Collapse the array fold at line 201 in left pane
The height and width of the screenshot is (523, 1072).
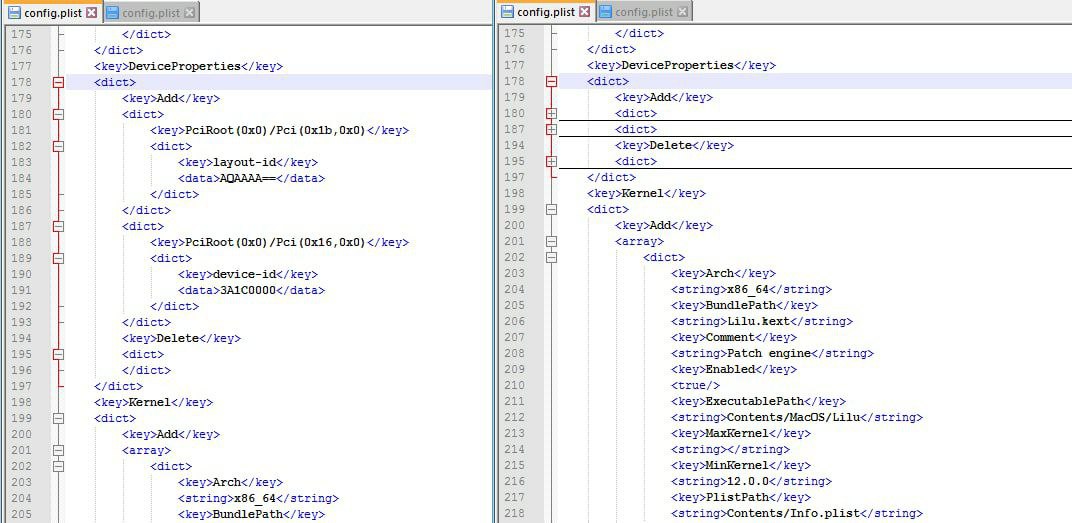[x=59, y=451]
